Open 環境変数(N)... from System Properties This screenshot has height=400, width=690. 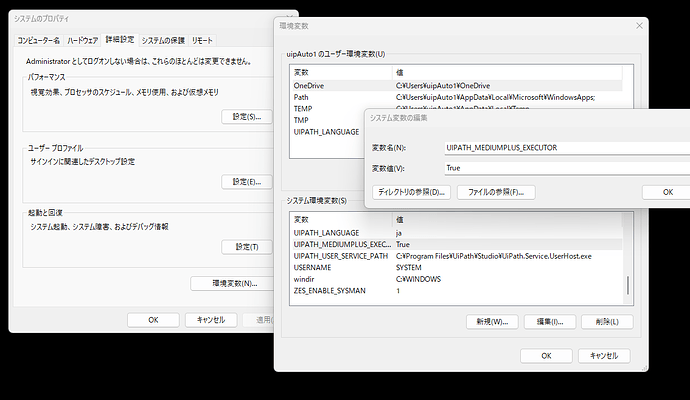(x=232, y=283)
